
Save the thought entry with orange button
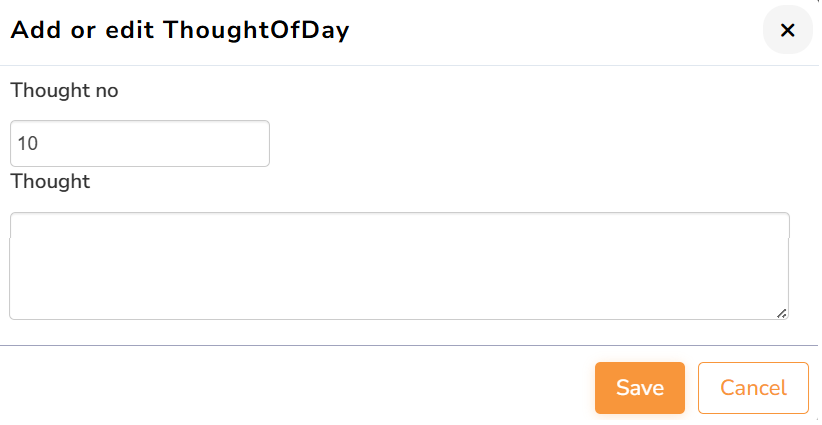click(639, 388)
